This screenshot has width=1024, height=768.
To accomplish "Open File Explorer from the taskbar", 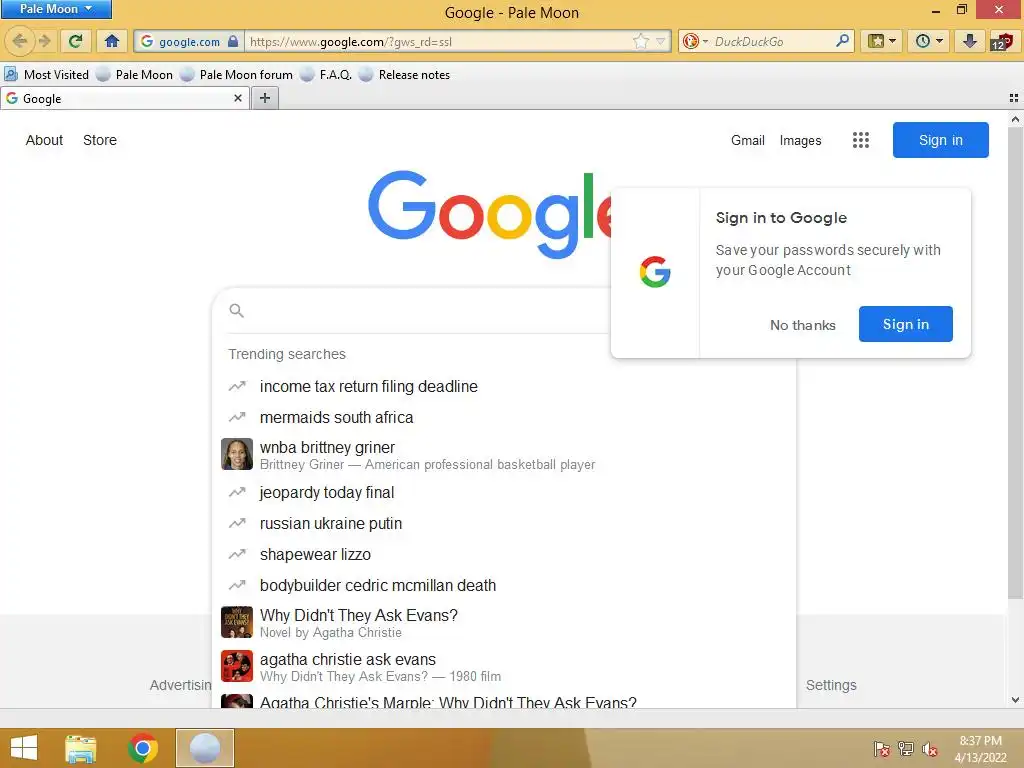I will click(x=80, y=748).
